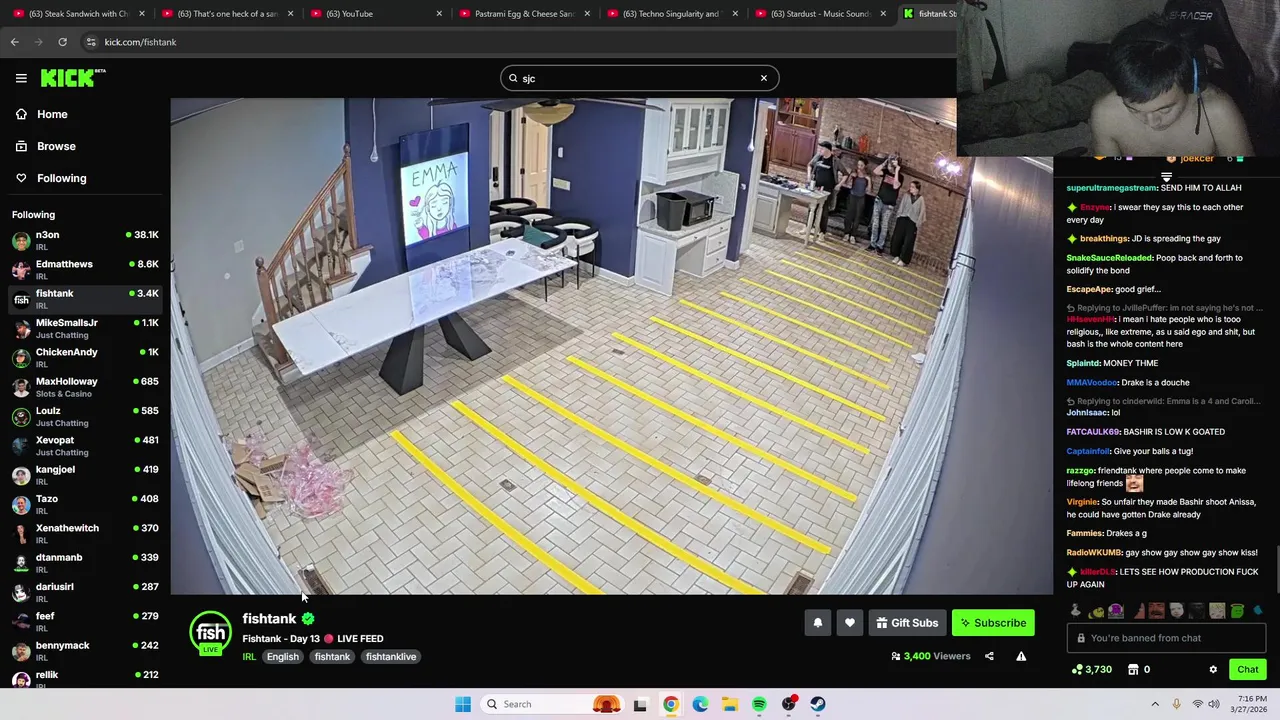Select the goose emote in quick emotes
Image resolution: width=1280 pixels, height=720 pixels.
tap(1076, 610)
